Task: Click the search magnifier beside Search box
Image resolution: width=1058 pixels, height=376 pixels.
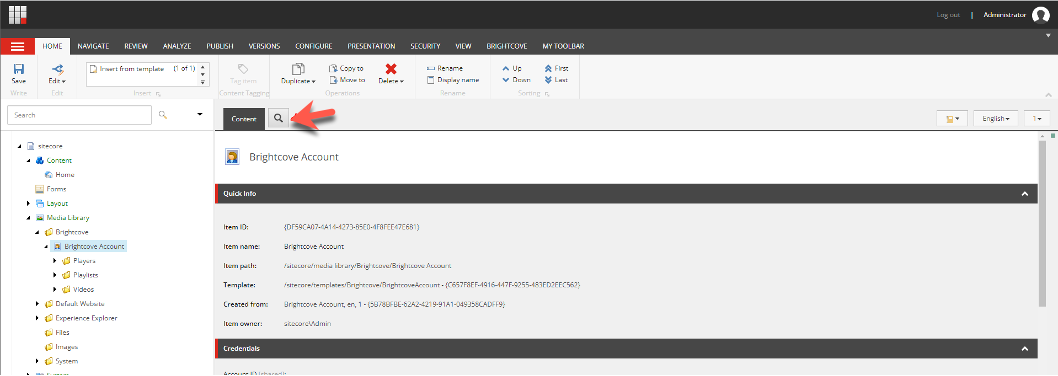Action: coord(163,115)
